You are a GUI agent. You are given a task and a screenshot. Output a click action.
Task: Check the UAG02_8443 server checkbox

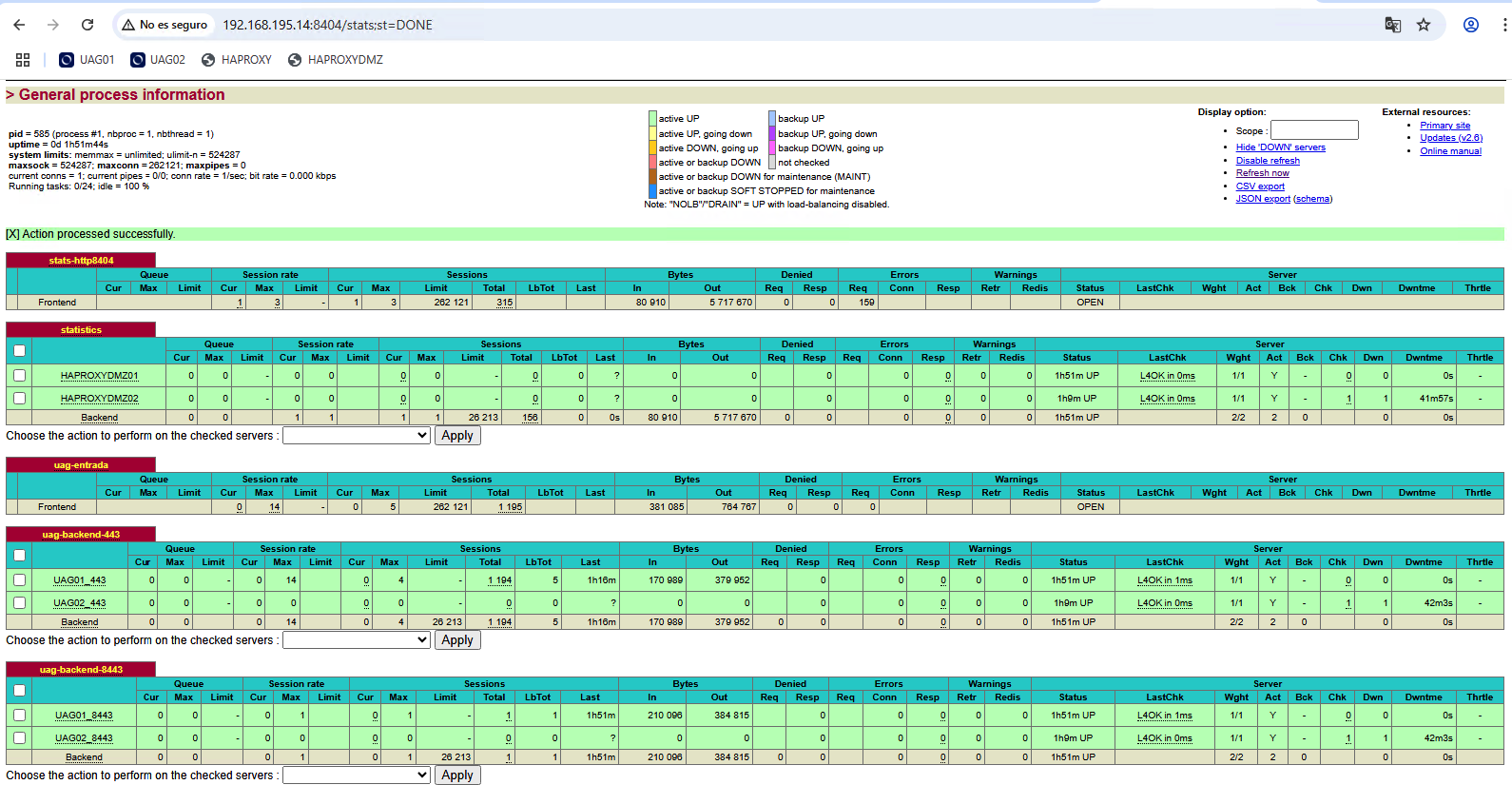[19, 737]
